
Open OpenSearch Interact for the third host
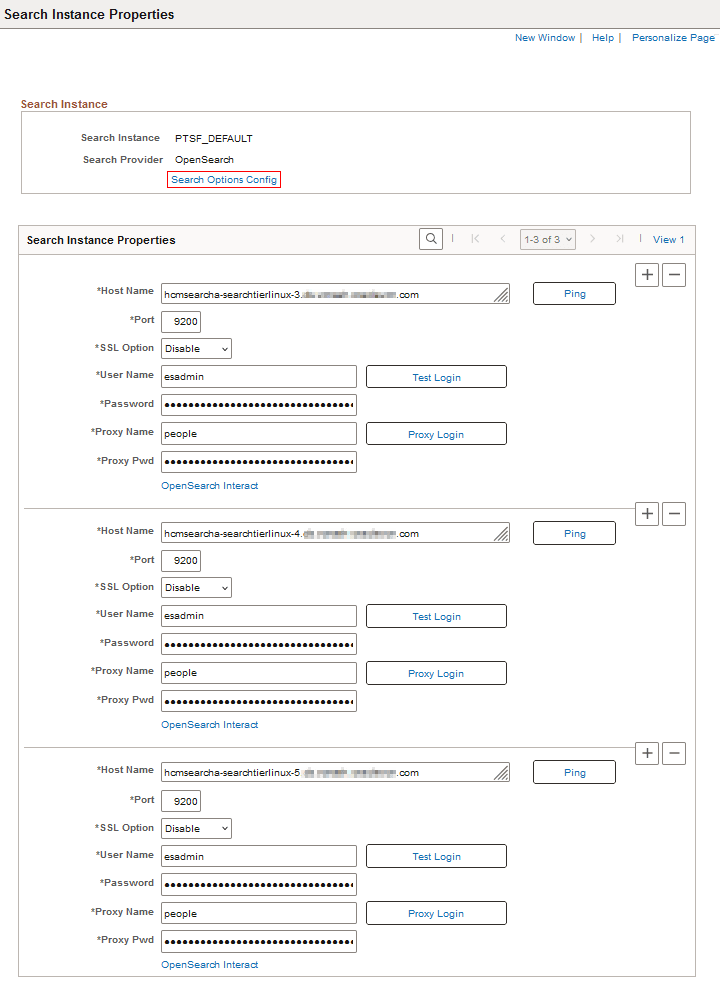click(209, 964)
